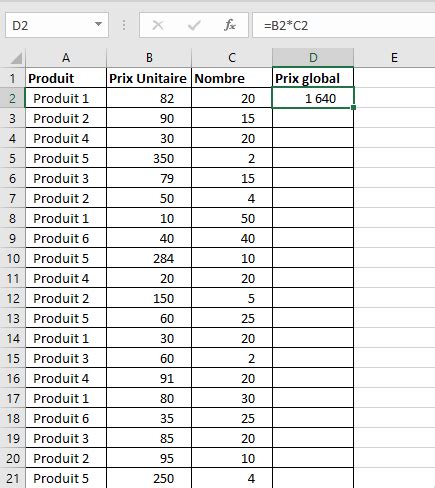Click the formula bar text =B2*C2
This screenshot has width=435, height=488.
286,26
